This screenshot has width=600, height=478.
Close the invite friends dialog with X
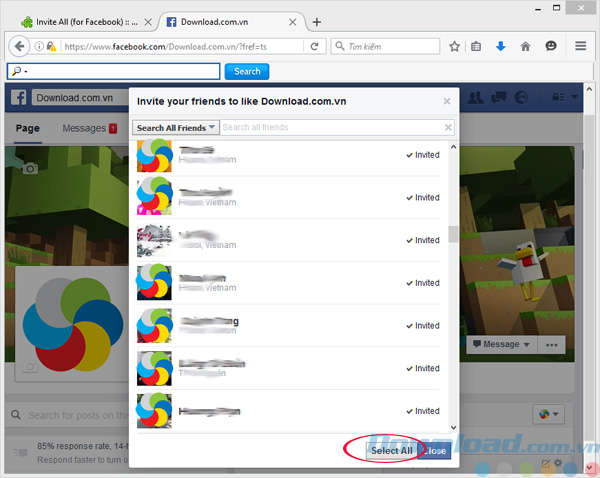(x=447, y=101)
